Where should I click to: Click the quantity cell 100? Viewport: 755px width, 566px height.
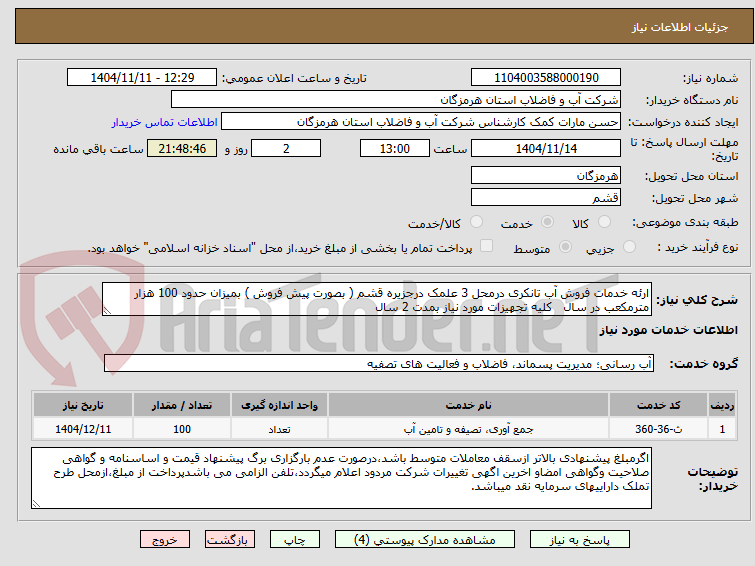pyautogui.click(x=182, y=429)
